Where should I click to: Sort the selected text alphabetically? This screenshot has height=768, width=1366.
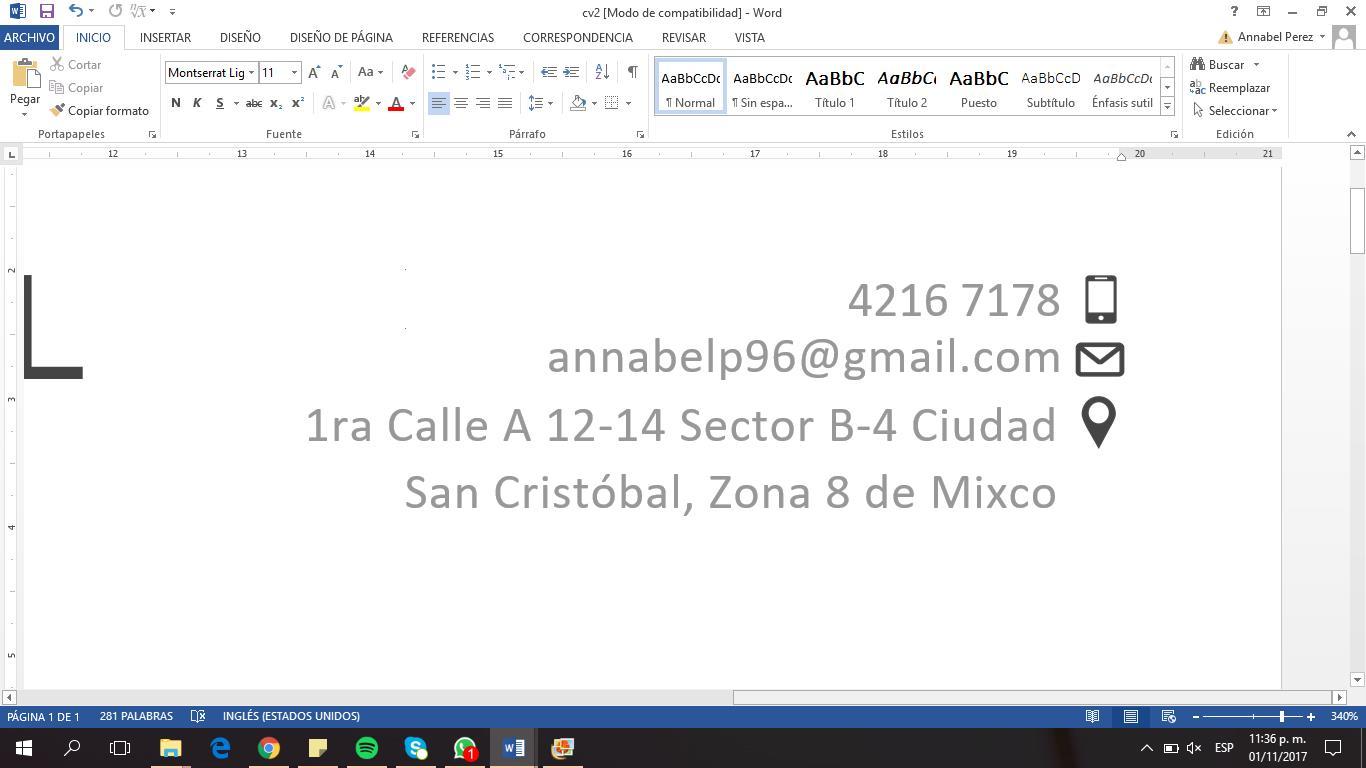pos(602,72)
